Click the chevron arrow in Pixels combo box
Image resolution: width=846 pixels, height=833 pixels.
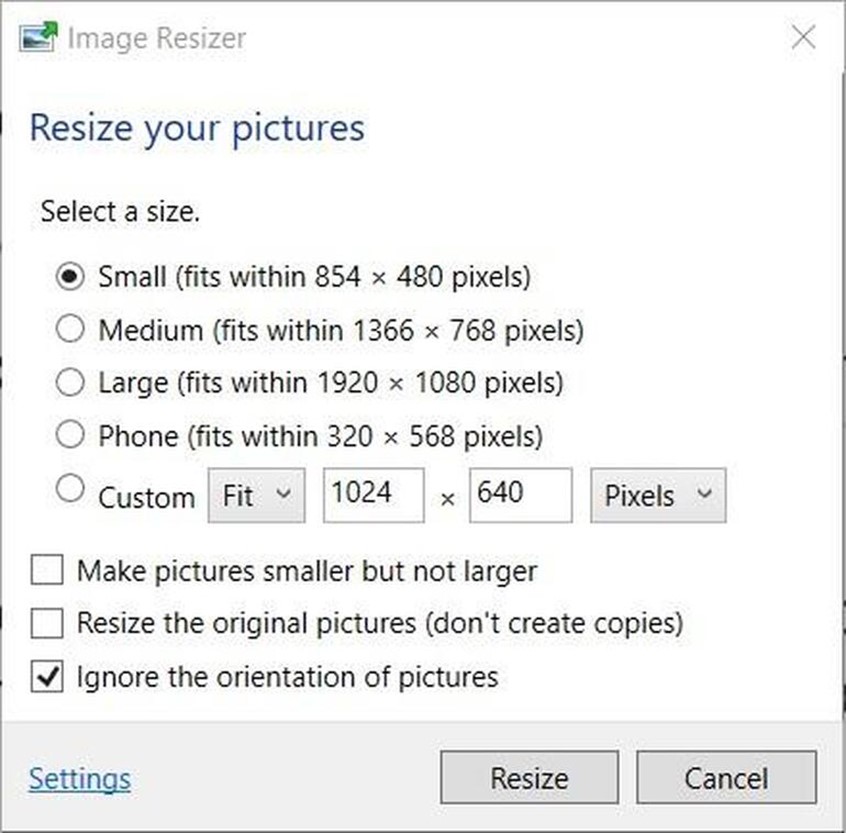[x=705, y=493]
